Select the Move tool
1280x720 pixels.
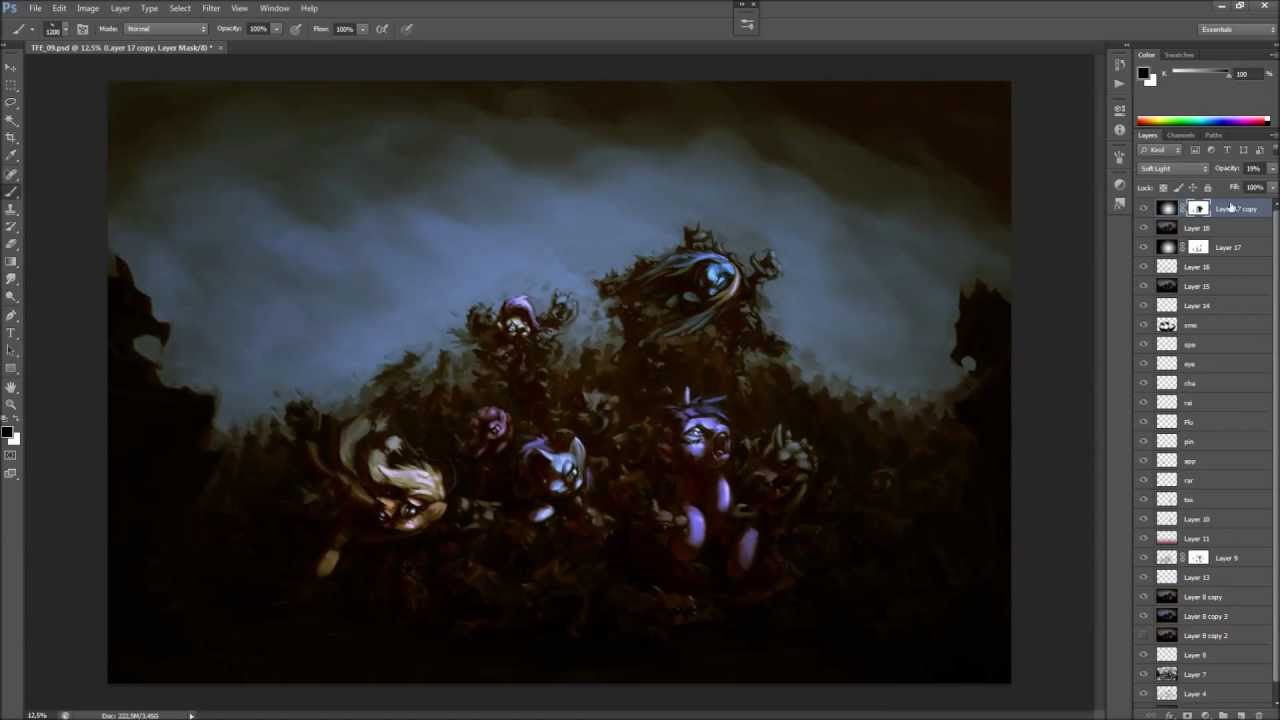11,67
